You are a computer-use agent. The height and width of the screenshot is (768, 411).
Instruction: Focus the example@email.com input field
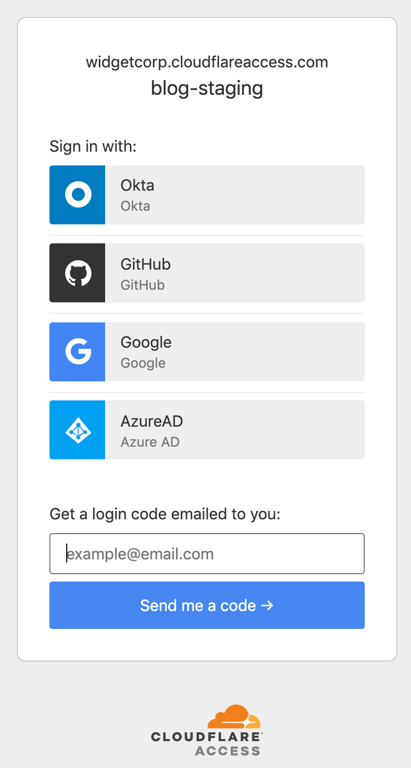(x=207, y=553)
